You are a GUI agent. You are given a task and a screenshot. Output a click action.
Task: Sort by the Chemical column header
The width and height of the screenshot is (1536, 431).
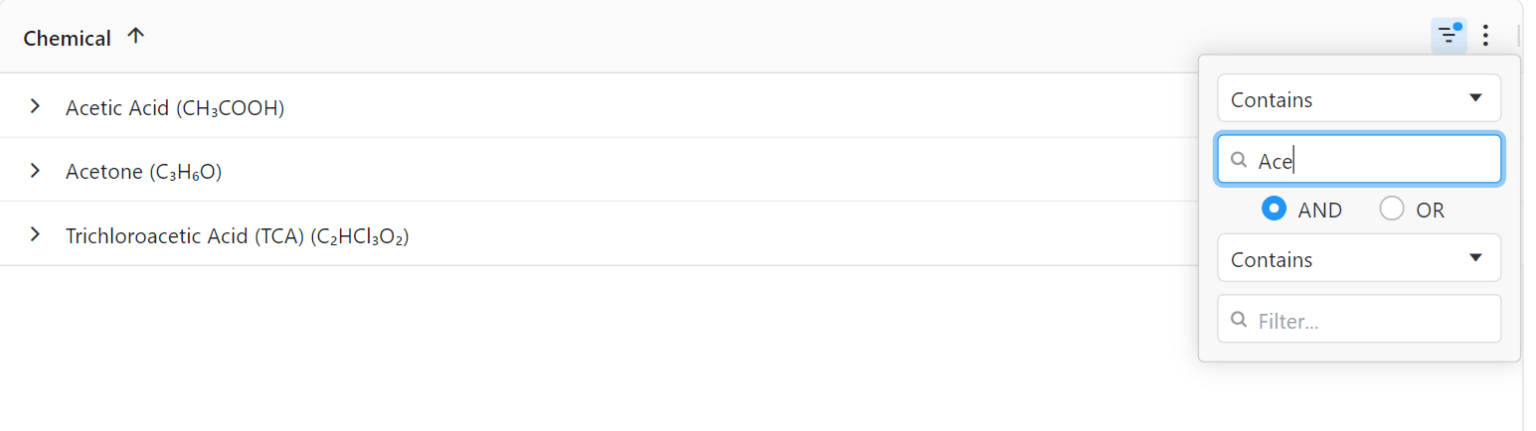[x=67, y=38]
